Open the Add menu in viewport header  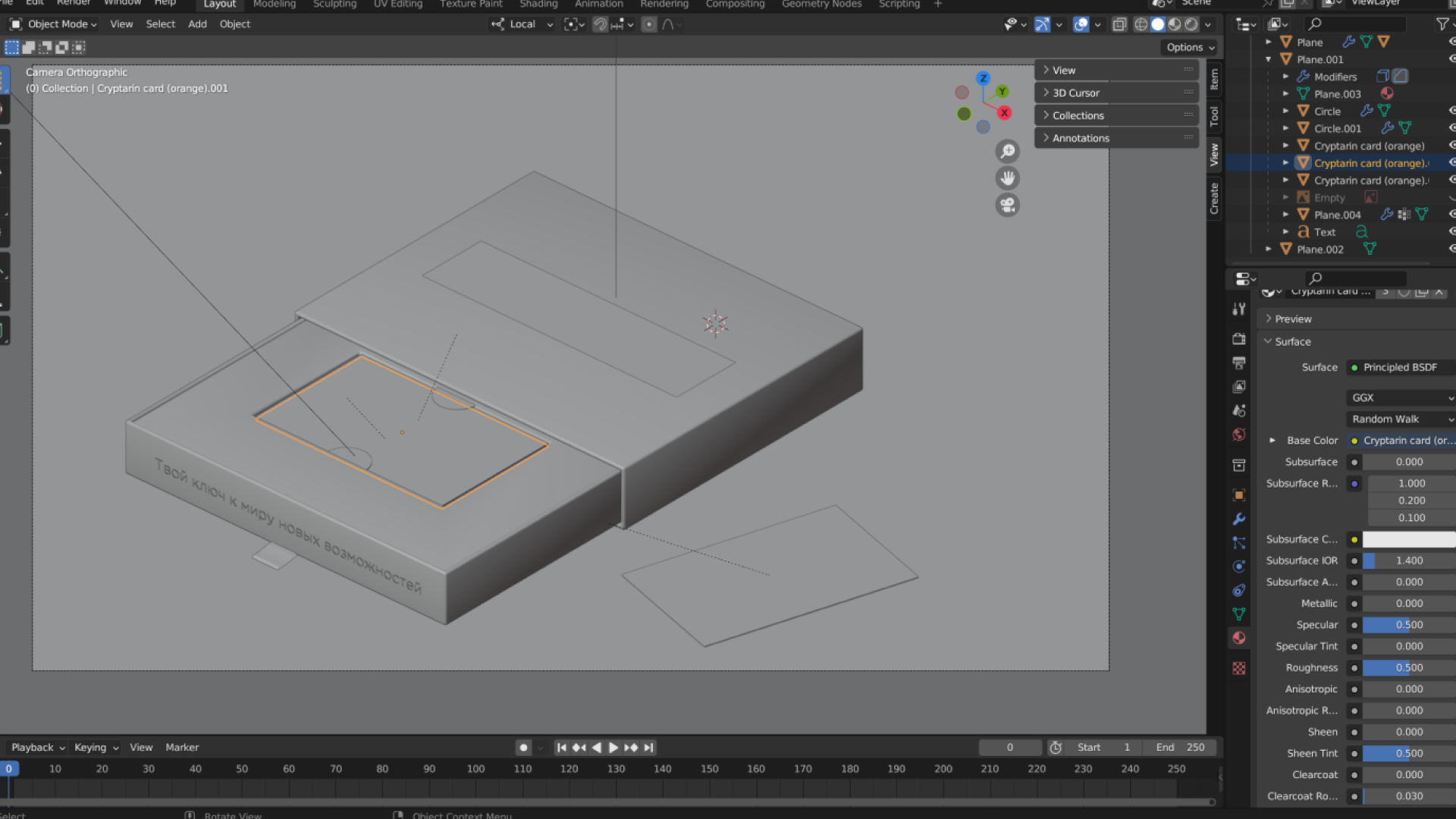tap(197, 24)
